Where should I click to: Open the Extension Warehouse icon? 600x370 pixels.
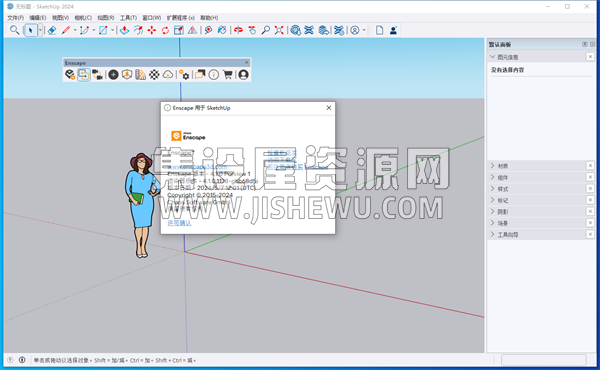click(309, 30)
